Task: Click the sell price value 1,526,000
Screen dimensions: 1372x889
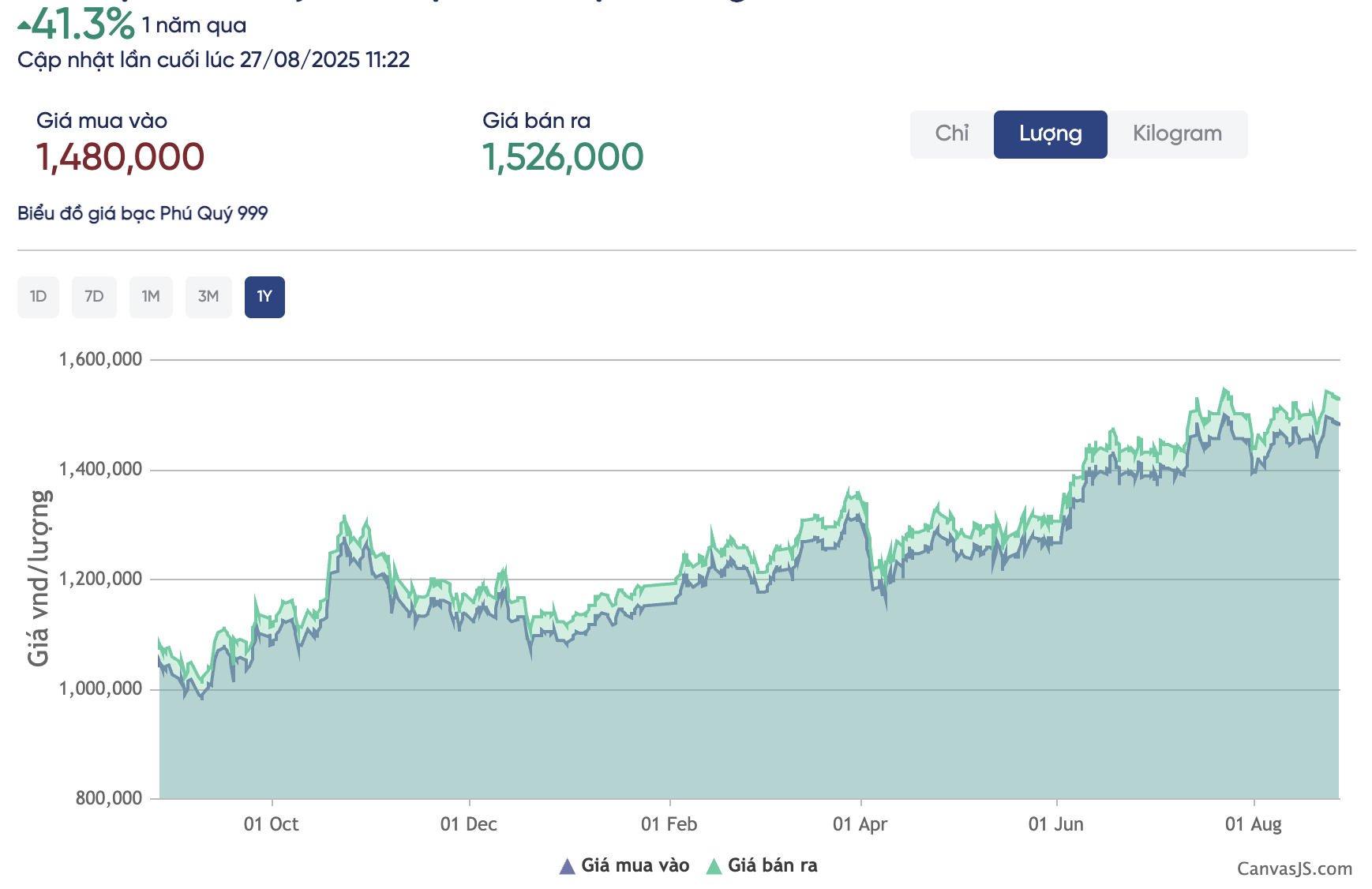Action: (563, 157)
